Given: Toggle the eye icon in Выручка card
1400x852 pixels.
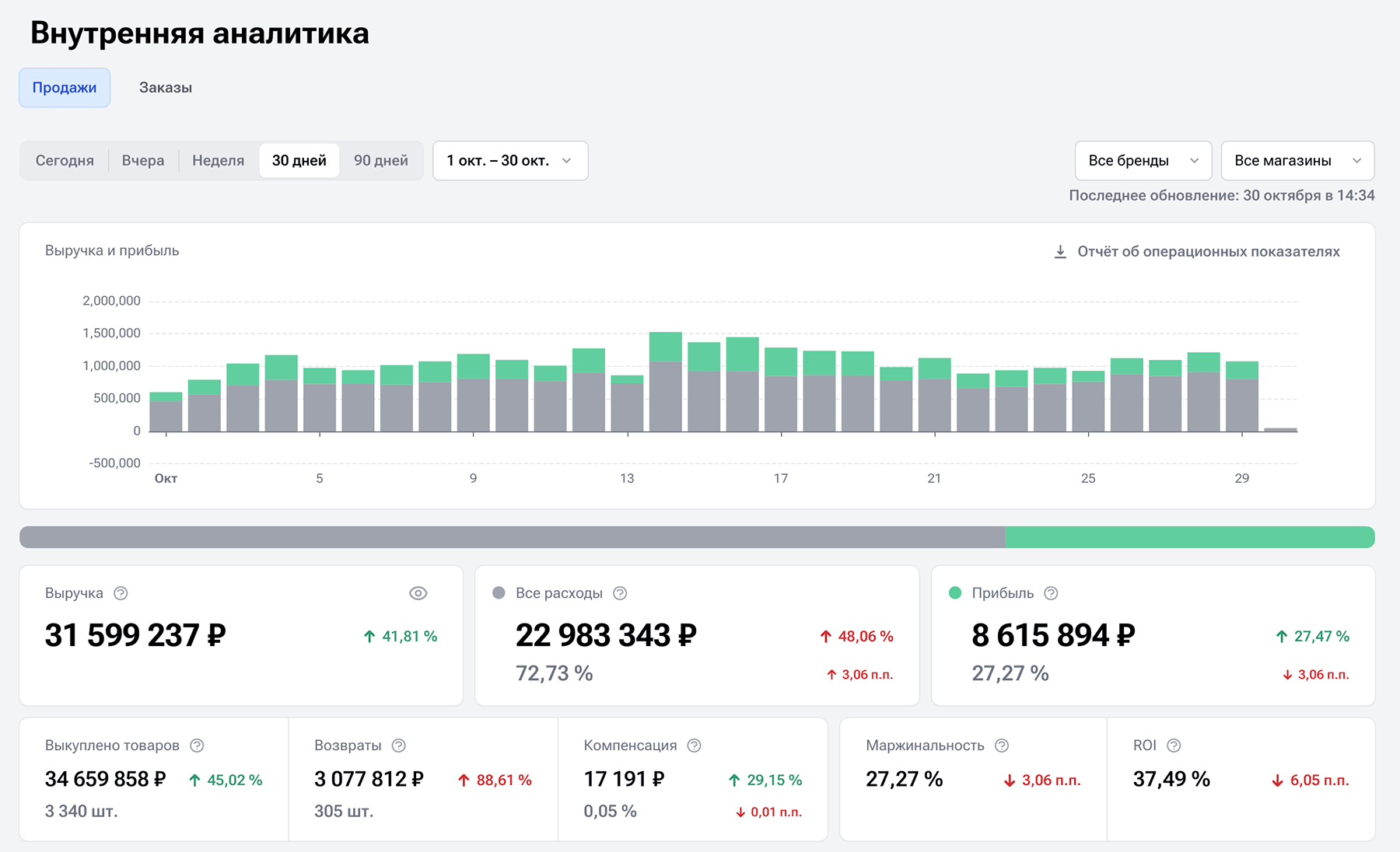Looking at the screenshot, I should (418, 593).
